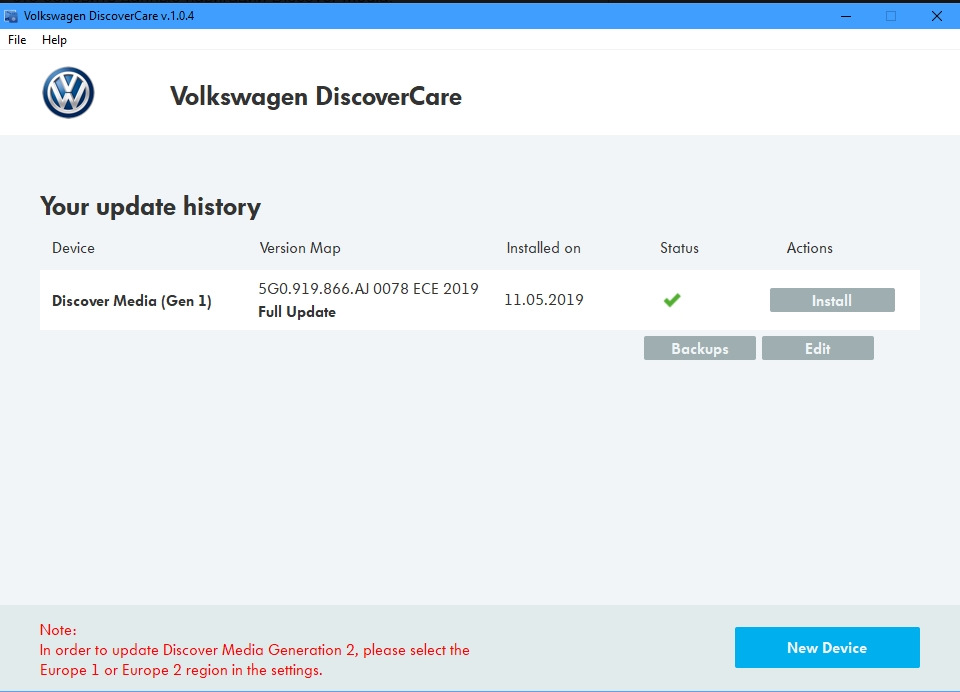Click the Installed on column header
This screenshot has height=692, width=960.
544,248
